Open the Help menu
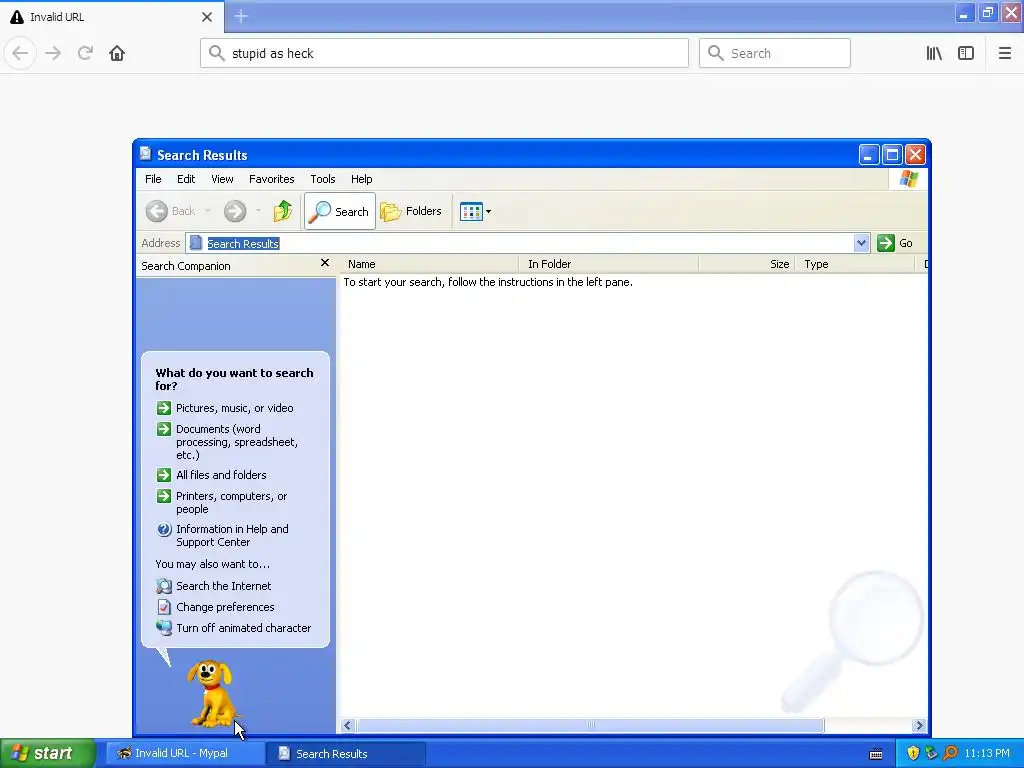 (361, 179)
